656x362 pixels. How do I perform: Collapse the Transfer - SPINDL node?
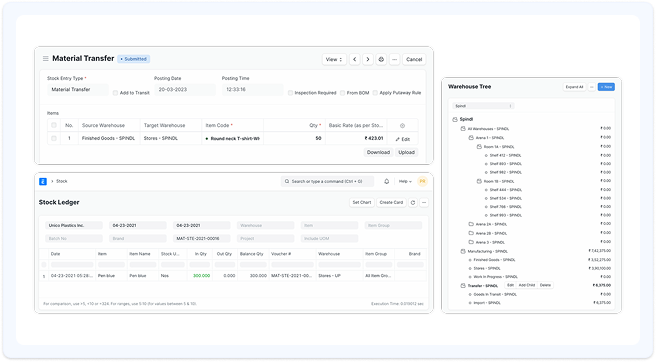(463, 286)
